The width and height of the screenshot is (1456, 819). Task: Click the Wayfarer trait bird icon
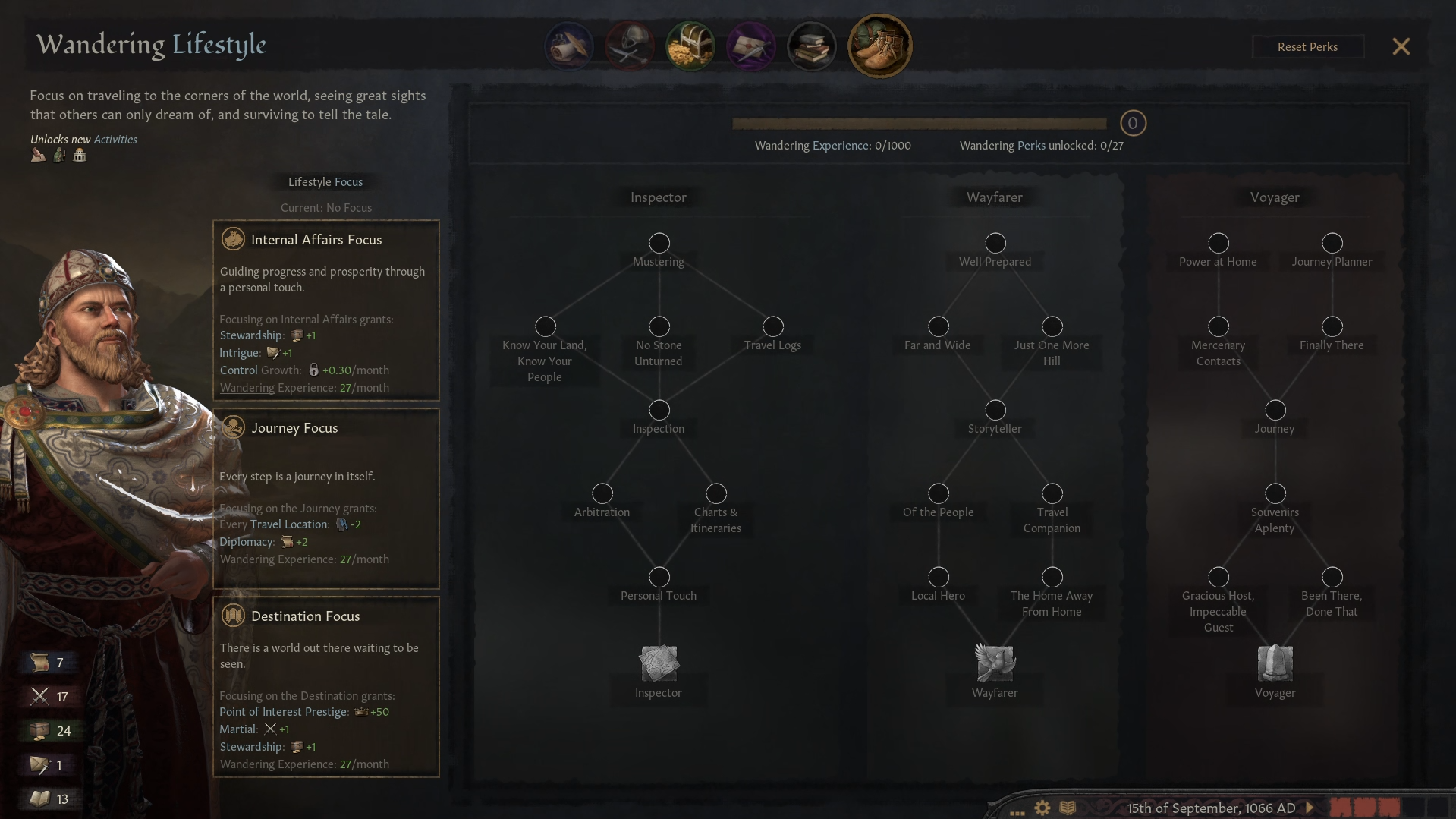coord(995,663)
